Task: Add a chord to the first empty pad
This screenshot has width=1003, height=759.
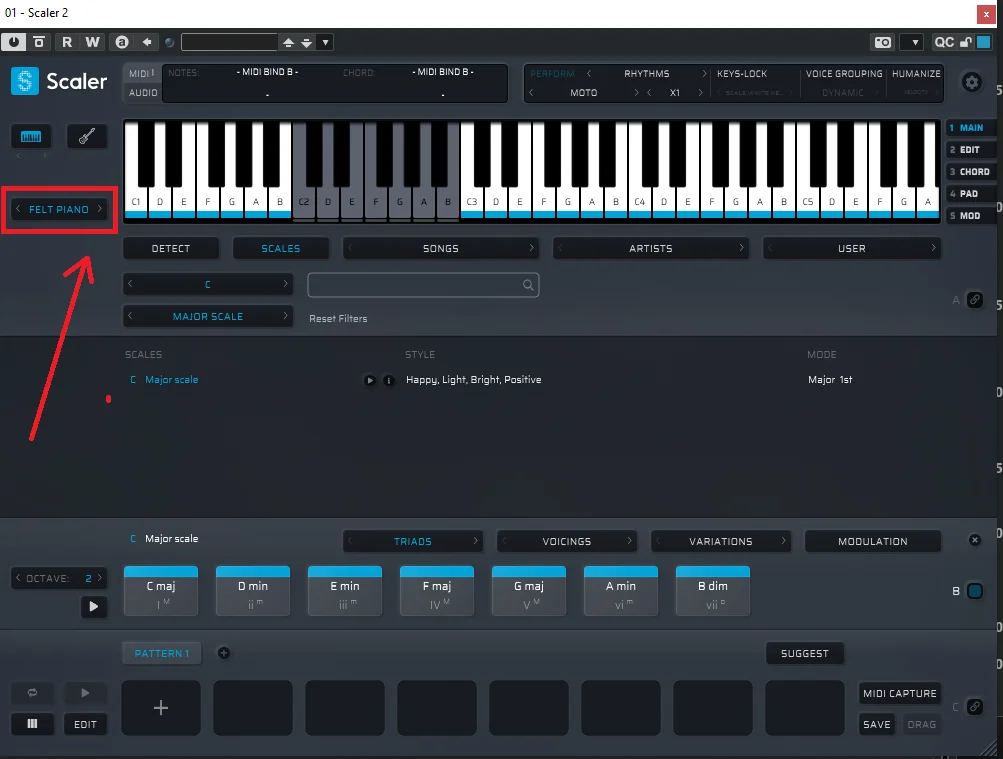Action: (x=161, y=708)
